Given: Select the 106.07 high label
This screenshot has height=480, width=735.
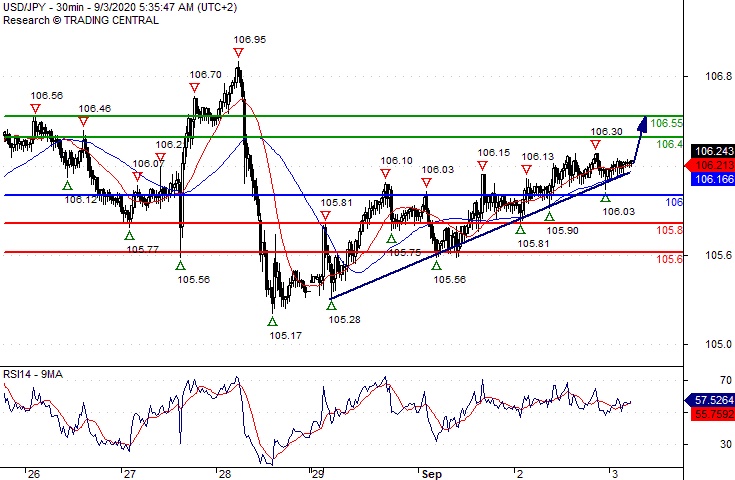Looking at the screenshot, I should 149,164.
